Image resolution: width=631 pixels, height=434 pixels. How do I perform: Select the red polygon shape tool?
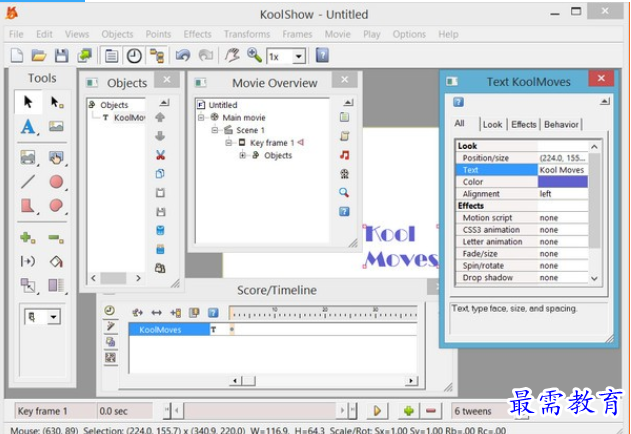coord(28,206)
